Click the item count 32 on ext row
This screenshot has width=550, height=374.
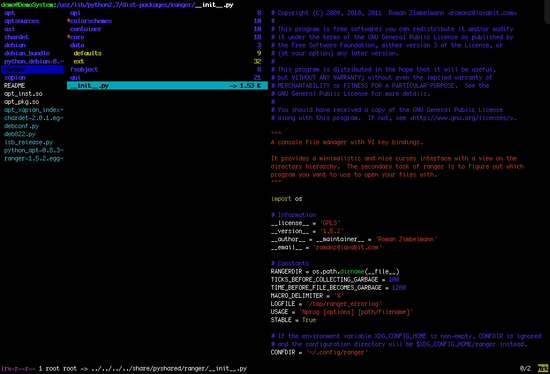point(257,61)
